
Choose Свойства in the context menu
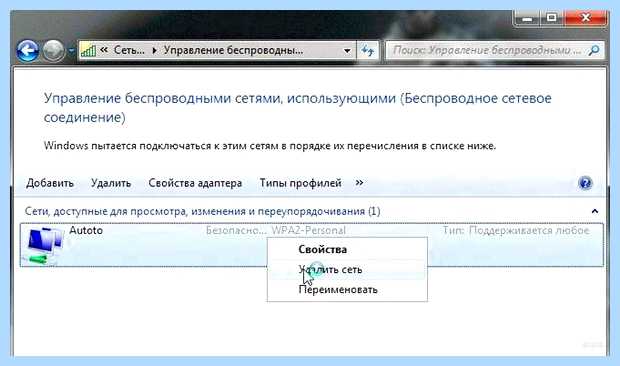(x=348, y=249)
